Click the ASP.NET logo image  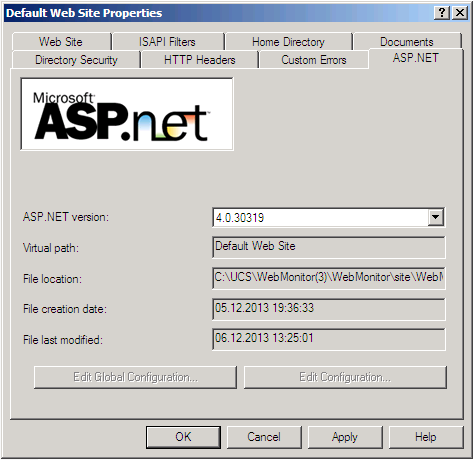[x=127, y=114]
